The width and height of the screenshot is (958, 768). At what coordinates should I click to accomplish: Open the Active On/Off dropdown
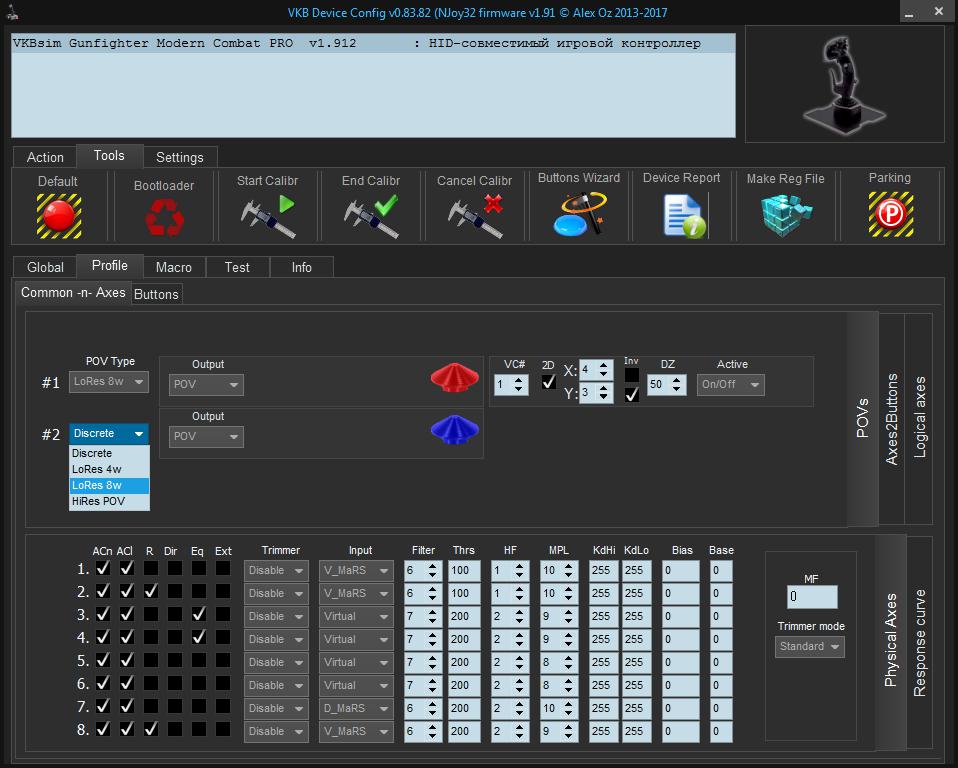(x=731, y=385)
